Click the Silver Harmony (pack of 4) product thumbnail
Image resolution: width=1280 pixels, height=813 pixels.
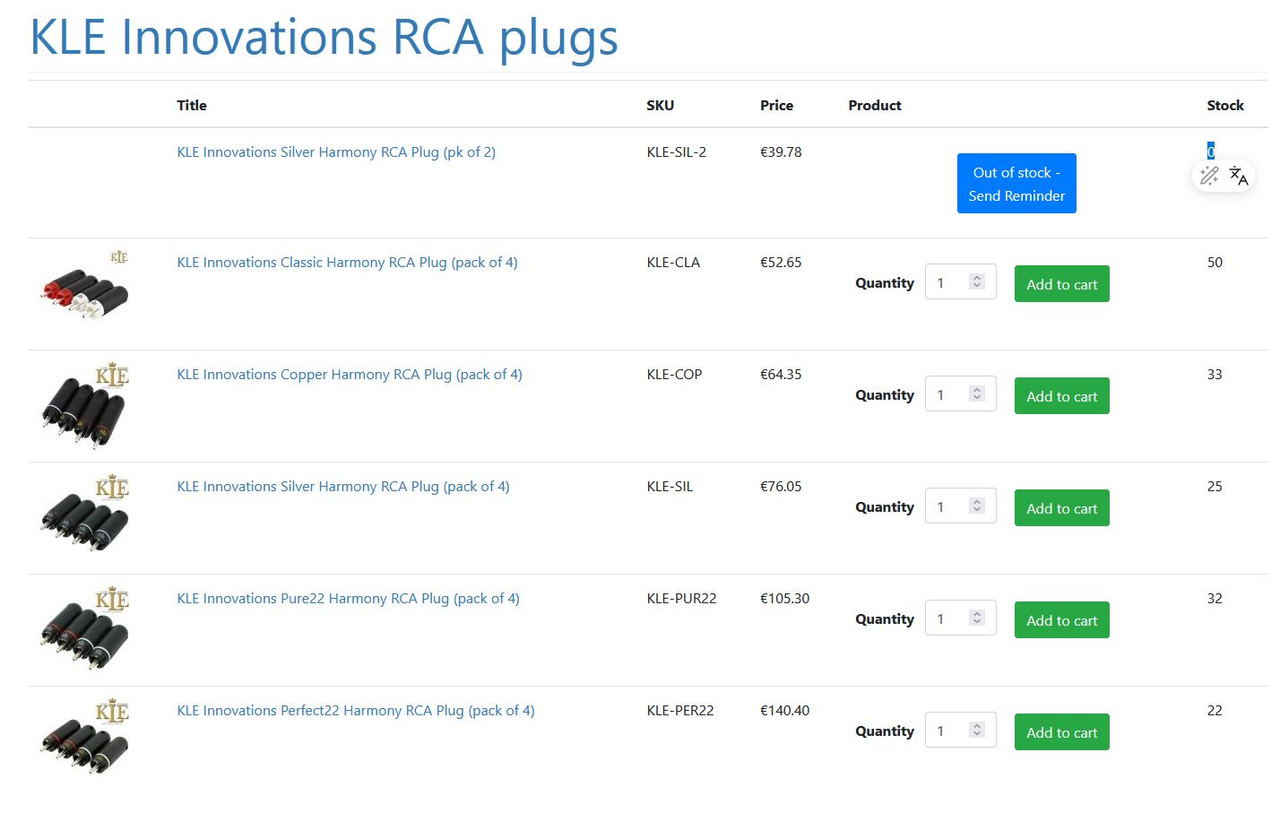tap(85, 512)
